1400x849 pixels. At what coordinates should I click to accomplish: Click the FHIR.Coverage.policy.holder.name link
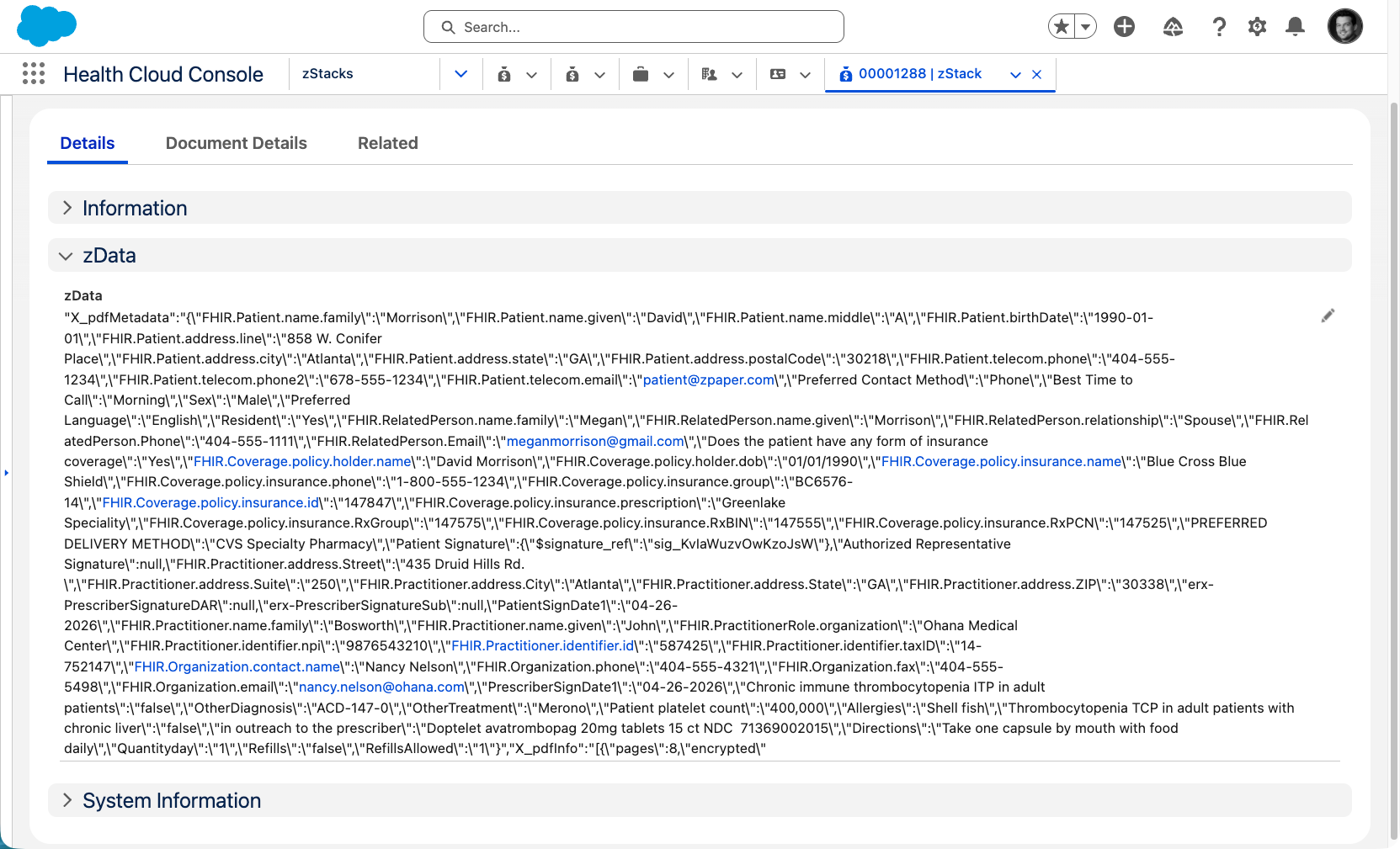click(x=303, y=461)
